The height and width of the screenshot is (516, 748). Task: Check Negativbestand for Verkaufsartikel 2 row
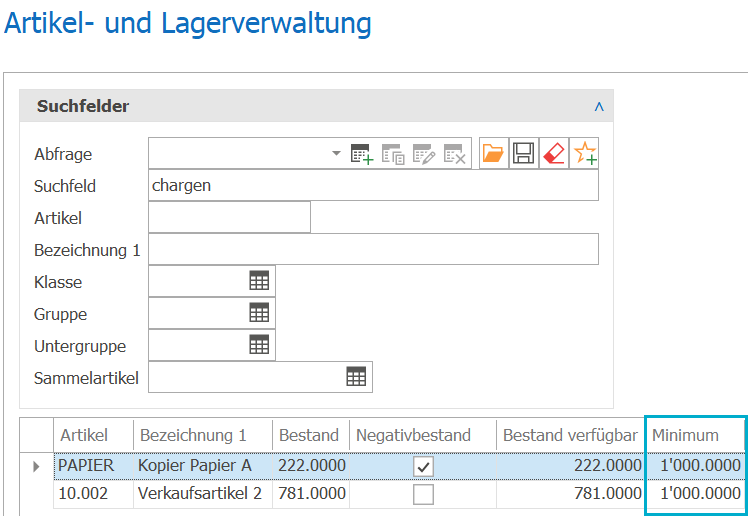(x=423, y=494)
